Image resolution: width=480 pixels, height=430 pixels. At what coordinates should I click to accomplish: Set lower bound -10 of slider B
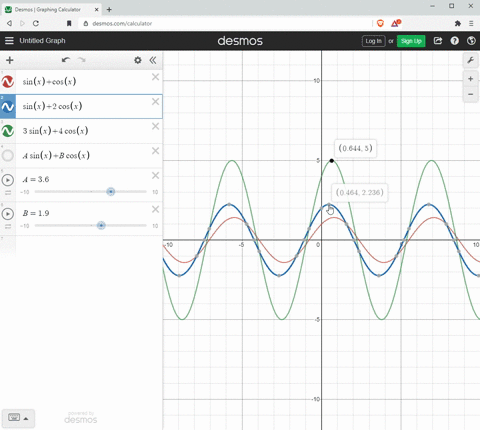point(25,226)
